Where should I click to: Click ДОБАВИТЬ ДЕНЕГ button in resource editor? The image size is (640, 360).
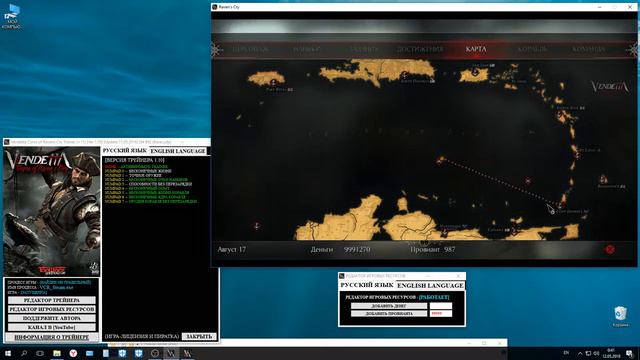click(x=389, y=306)
